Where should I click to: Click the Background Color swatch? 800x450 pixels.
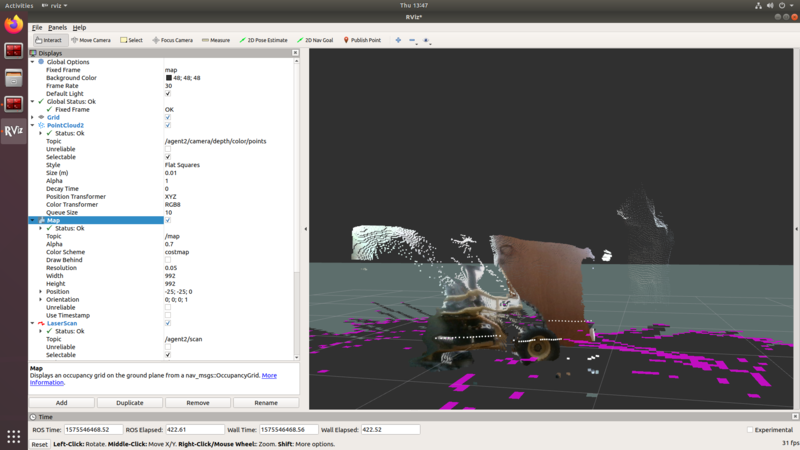click(168, 77)
